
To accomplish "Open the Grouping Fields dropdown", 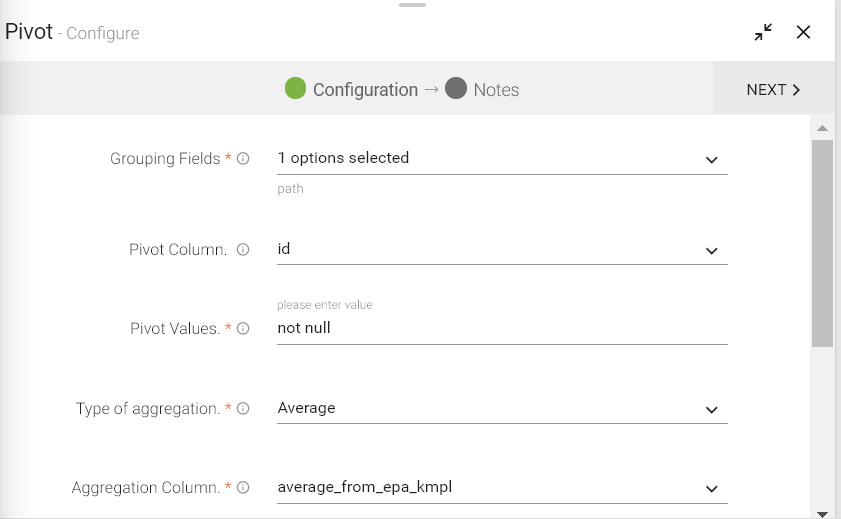I will point(711,159).
